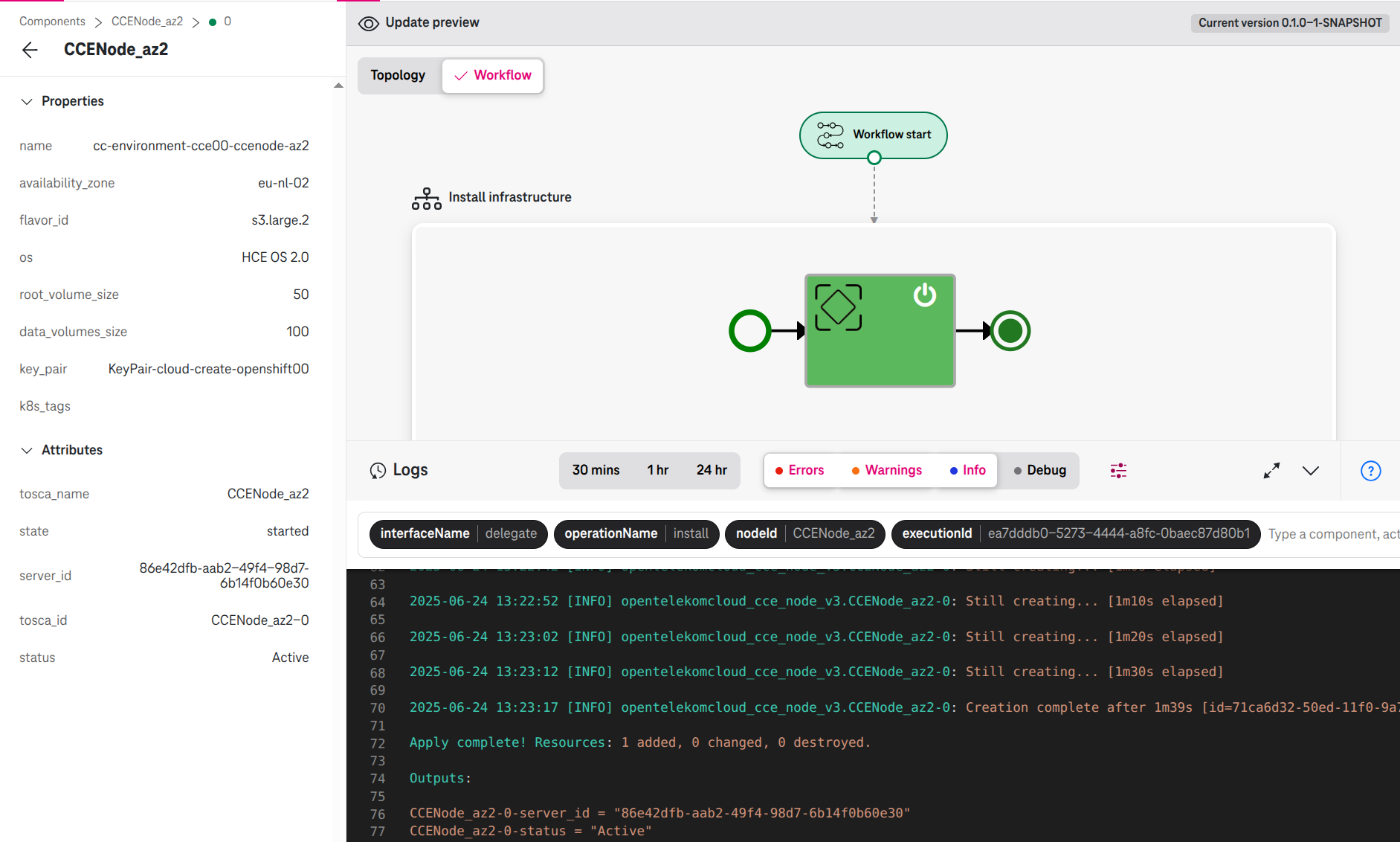
Task: Toggle the Debug log level filter
Action: click(1039, 470)
